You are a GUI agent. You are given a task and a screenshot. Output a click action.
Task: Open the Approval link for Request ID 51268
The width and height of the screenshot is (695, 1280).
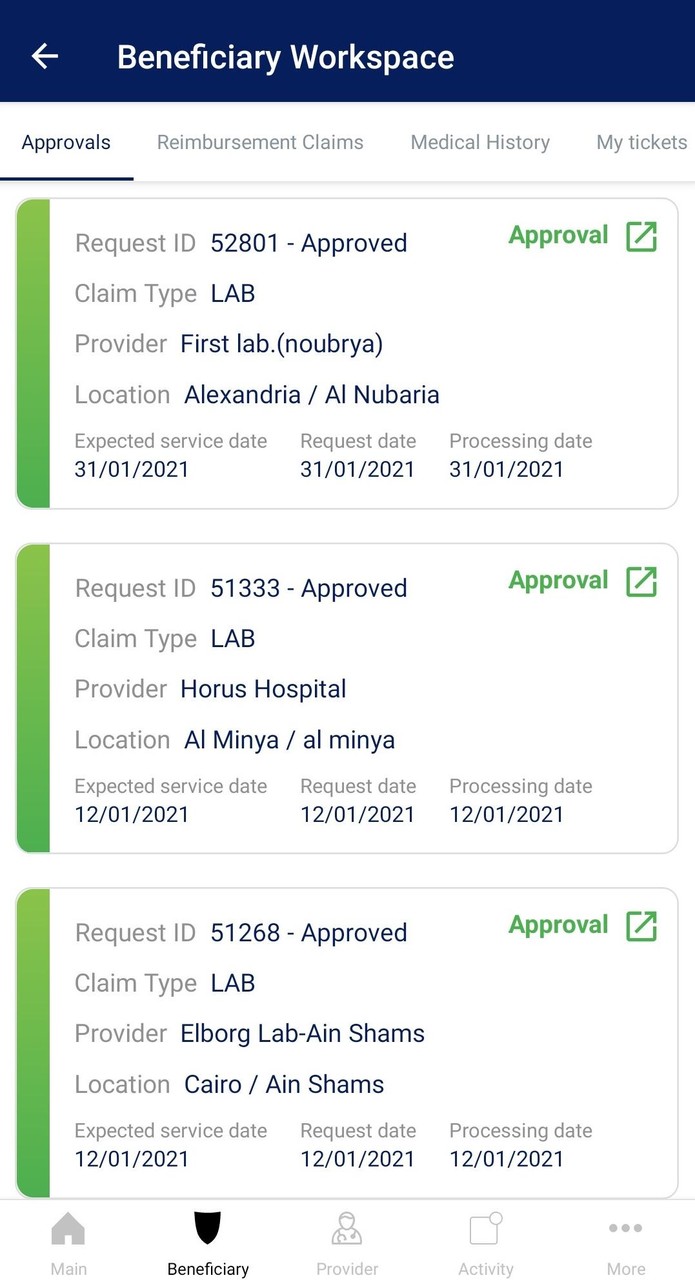[x=583, y=925]
